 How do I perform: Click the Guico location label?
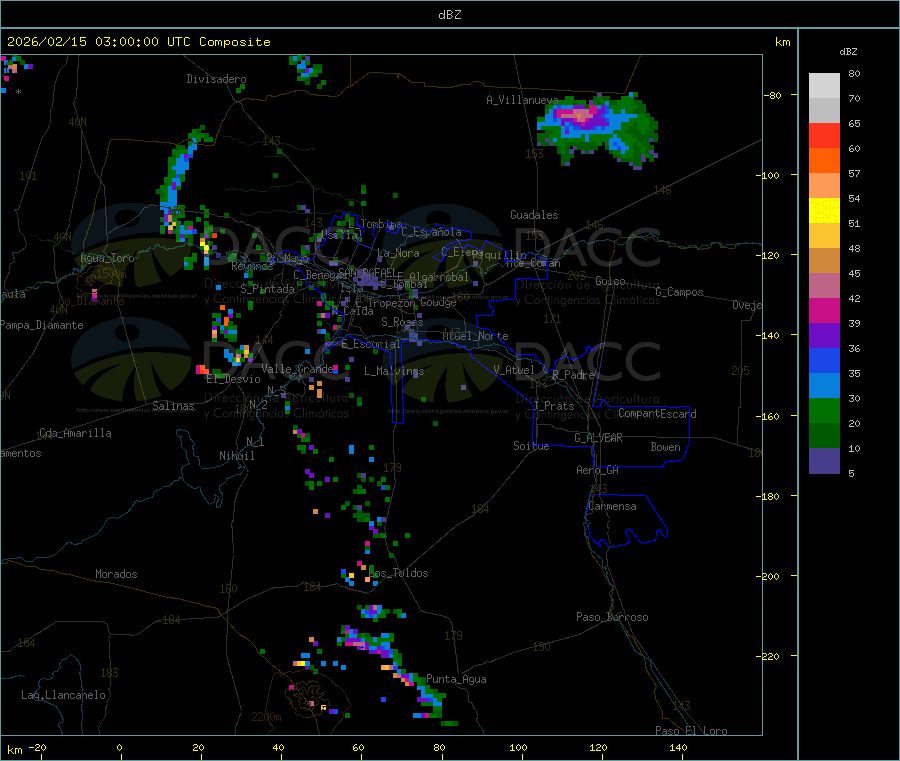pyautogui.click(x=610, y=281)
